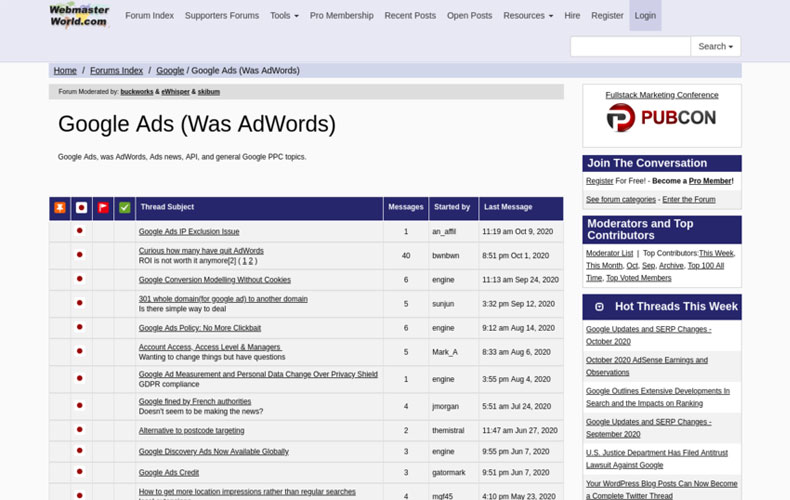Open Google breadcrumb link
The height and width of the screenshot is (500, 790).
click(x=170, y=71)
